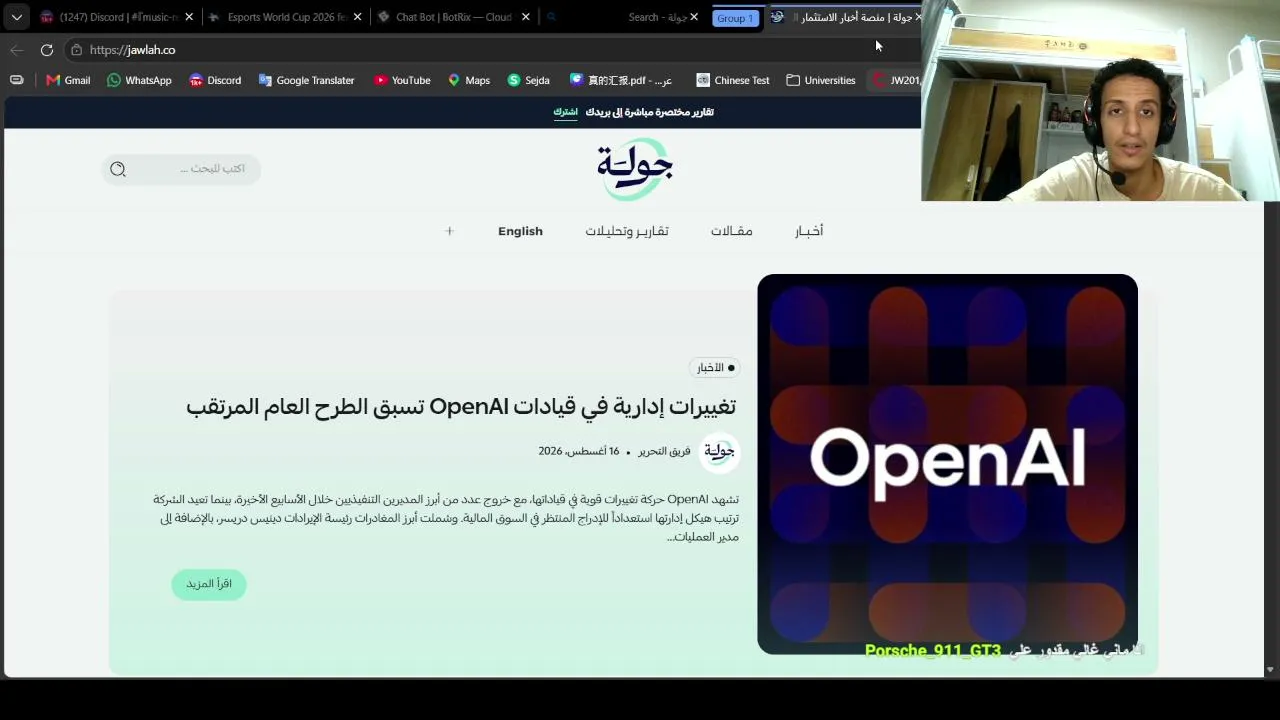Viewport: 1280px width, 720px height.
Task: Open the YouTube bookmark
Action: click(x=401, y=80)
